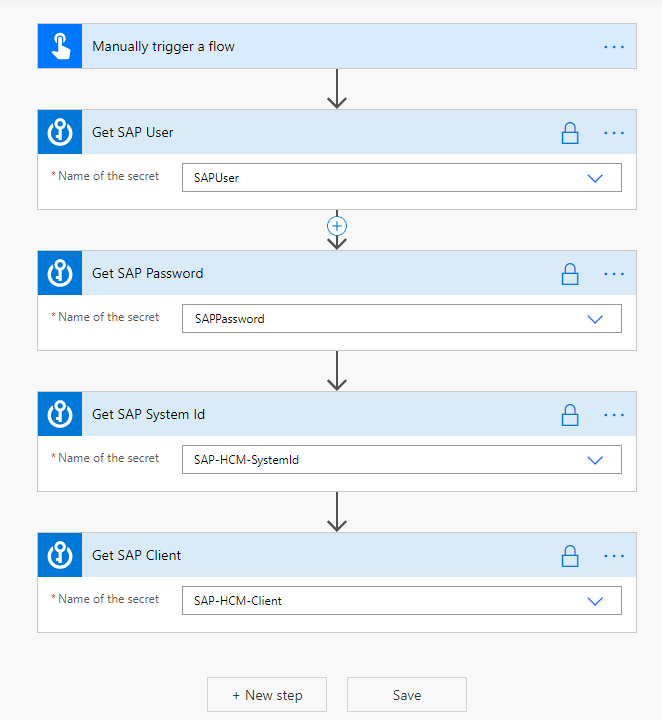The height and width of the screenshot is (720, 662).
Task: Click the lock icon on Get SAP Client
Action: point(570,556)
